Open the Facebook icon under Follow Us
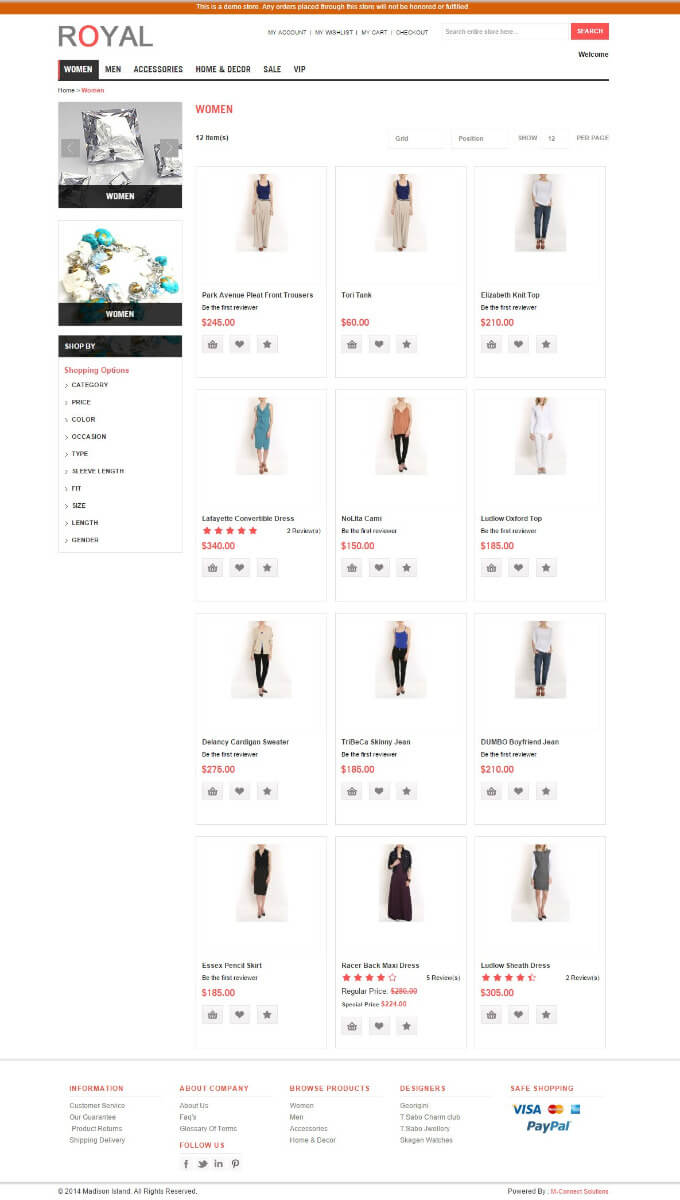This screenshot has height=1200, width=680. click(186, 1163)
